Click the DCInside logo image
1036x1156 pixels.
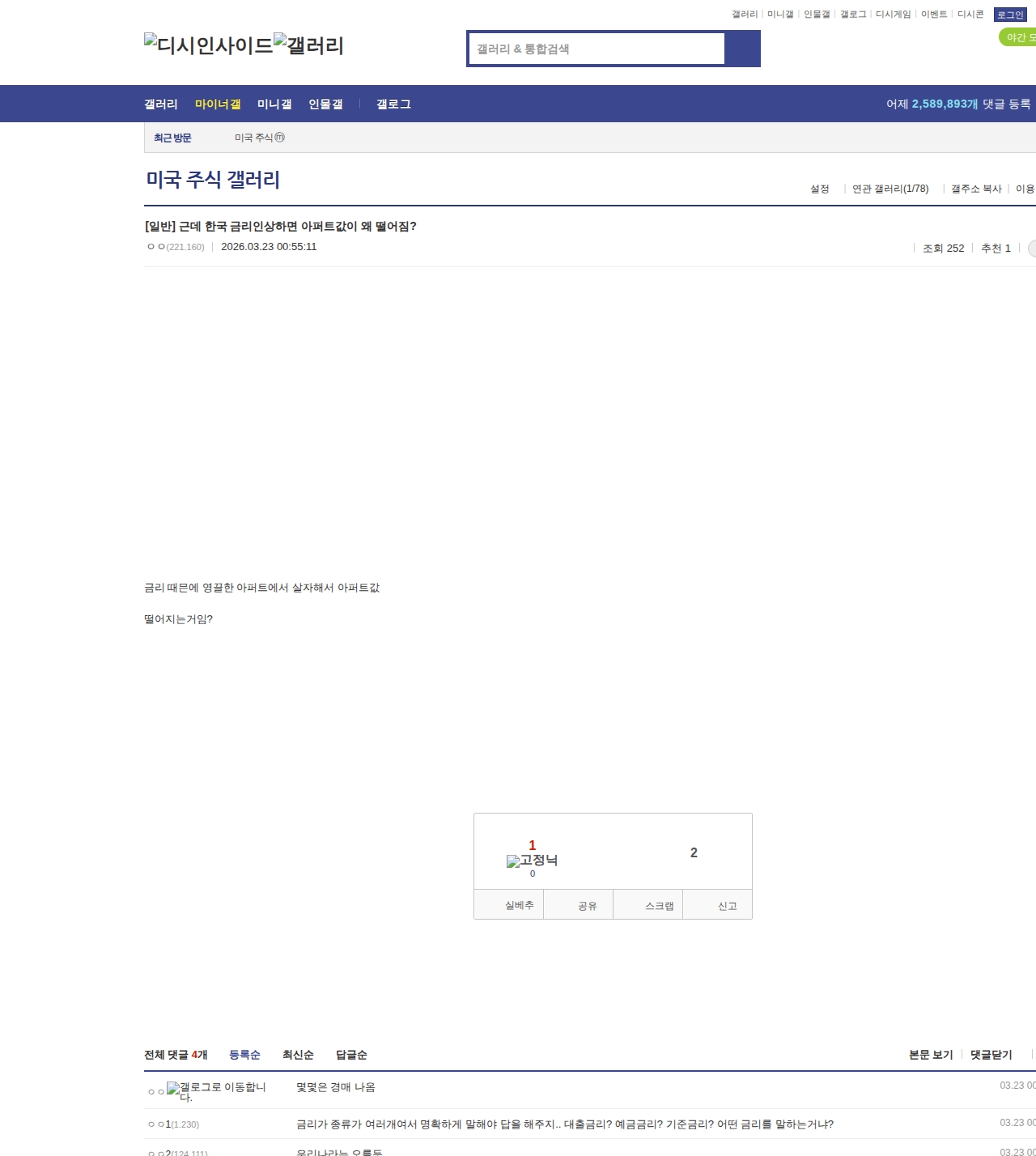click(209, 45)
